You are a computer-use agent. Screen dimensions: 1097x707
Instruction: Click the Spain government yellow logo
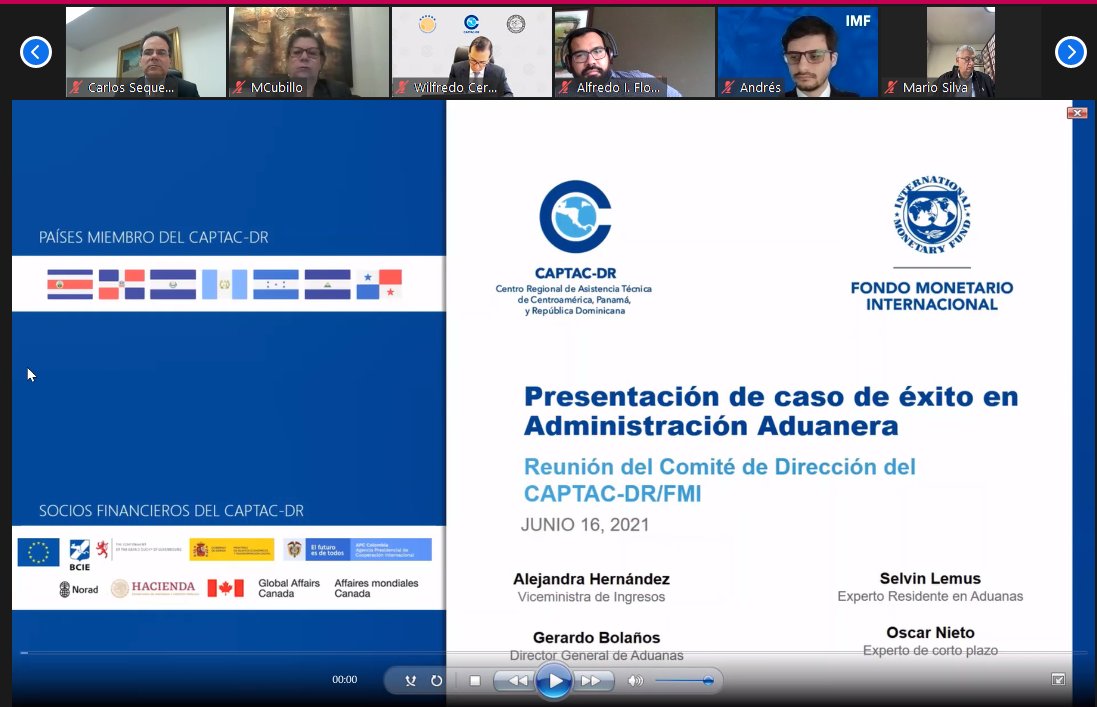pyautogui.click(x=232, y=550)
